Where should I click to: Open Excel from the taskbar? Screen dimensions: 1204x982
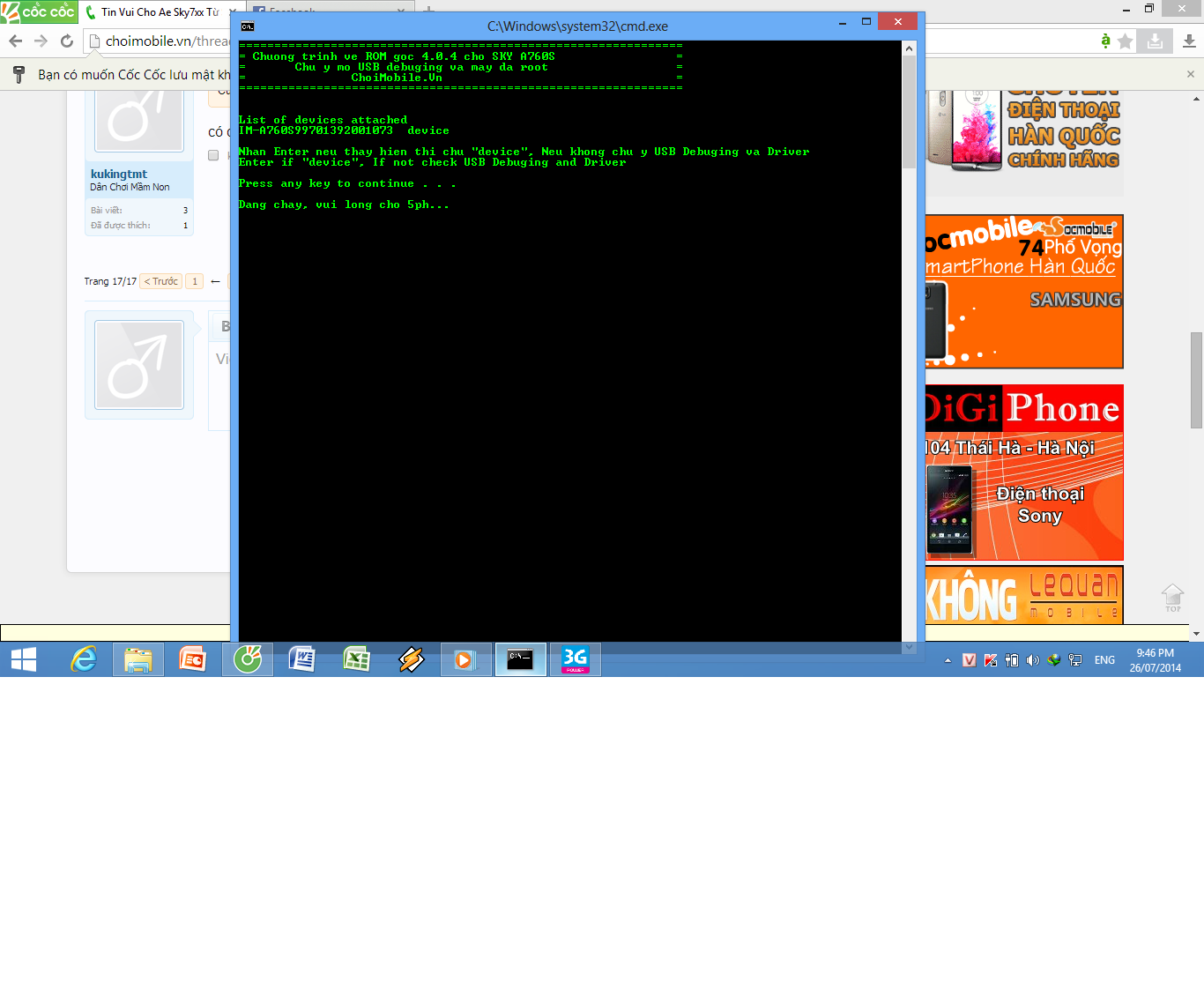pos(356,659)
